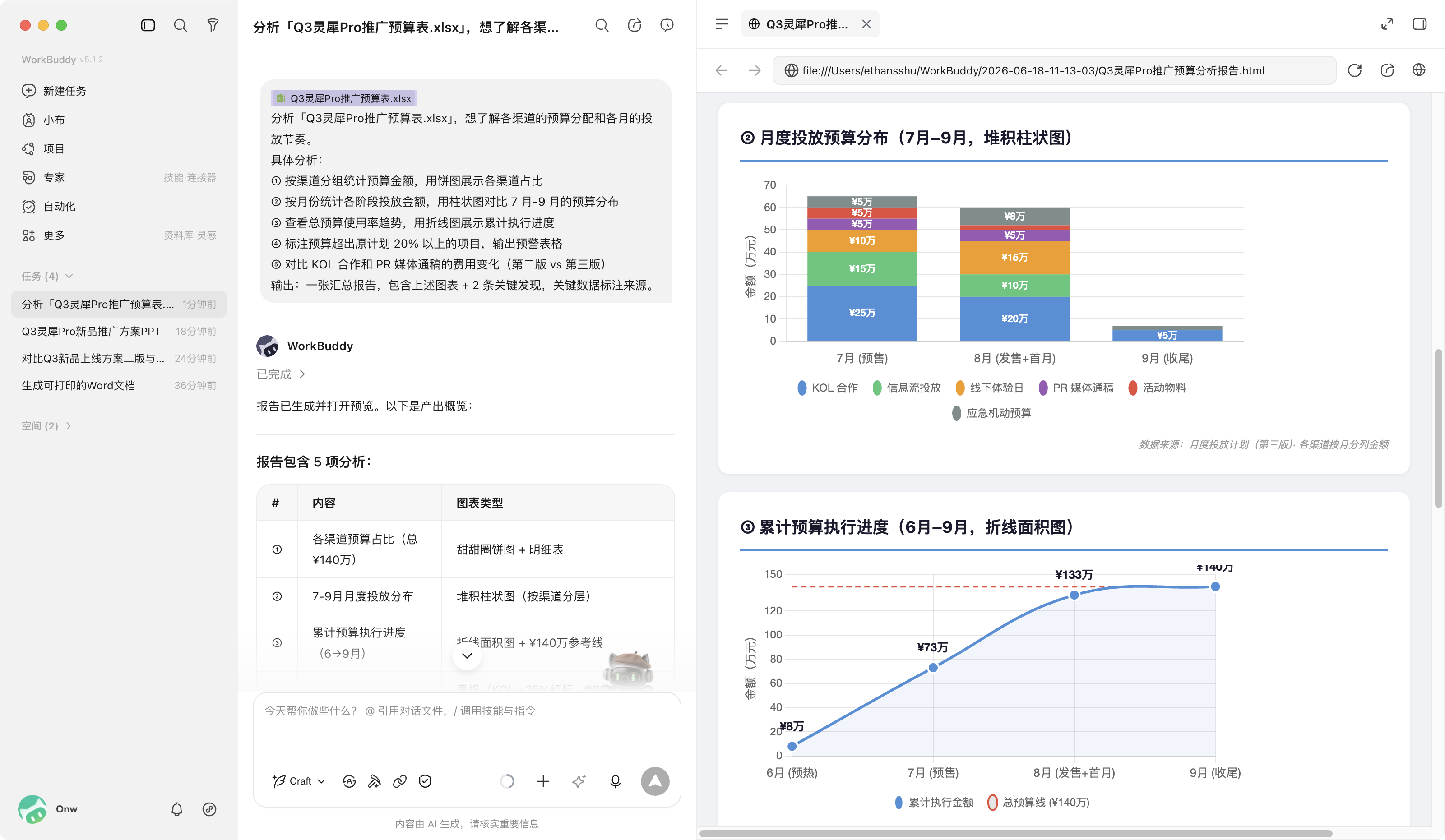
Task: Click the horizontal scrollbar of preview page
Action: tap(1015, 833)
